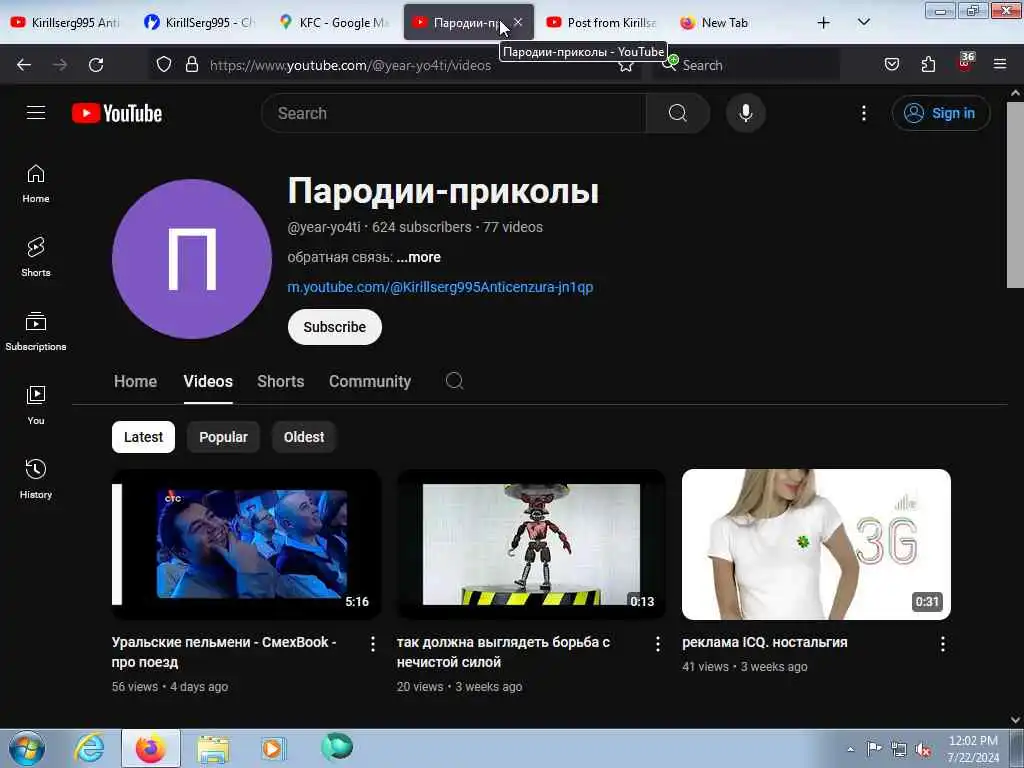The height and width of the screenshot is (768, 1024).
Task: Sort videos by Oldest
Action: [304, 437]
